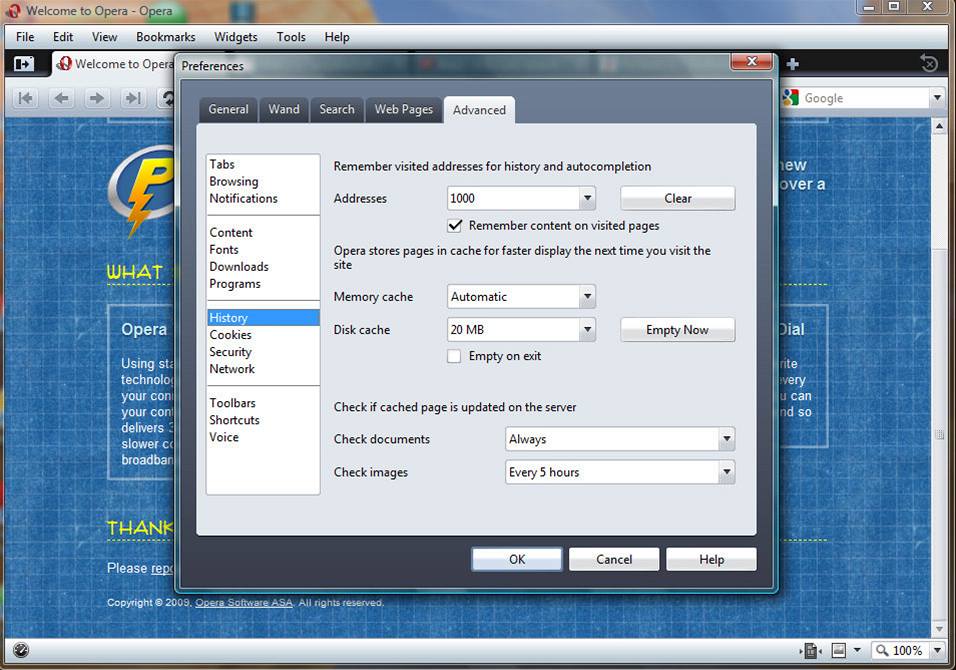Click the Forward arrow button
Viewport: 956px width, 670px height.
[97, 98]
